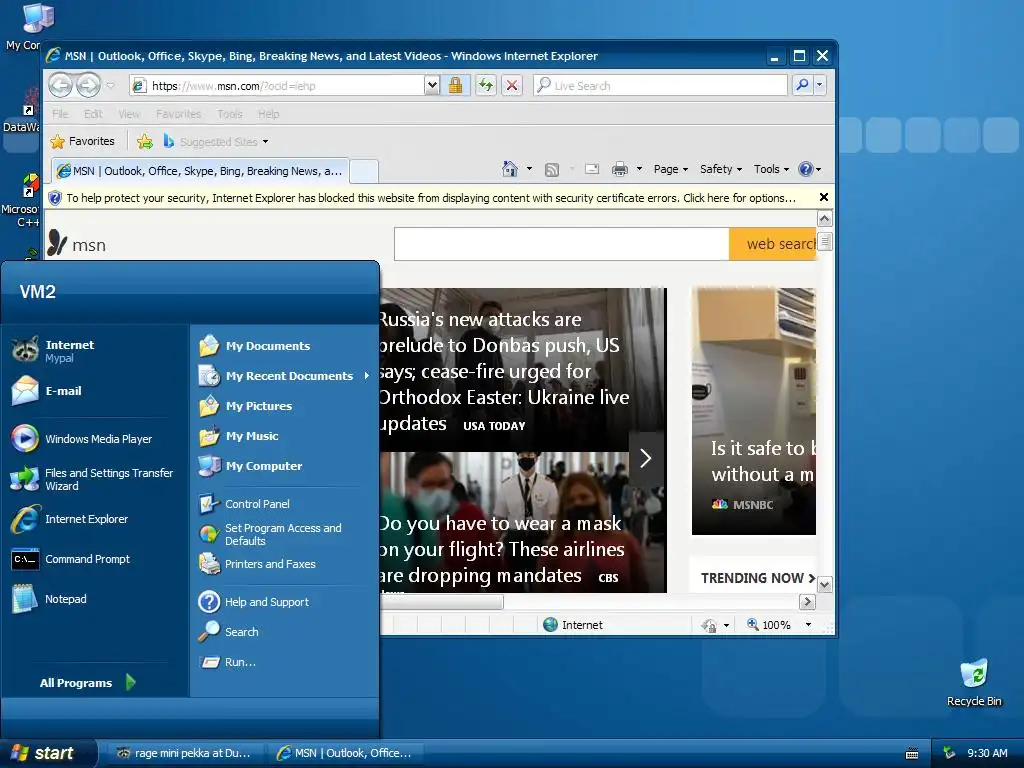The width and height of the screenshot is (1024, 768).
Task: Open Favorites star button
Action: [x=82, y=141]
